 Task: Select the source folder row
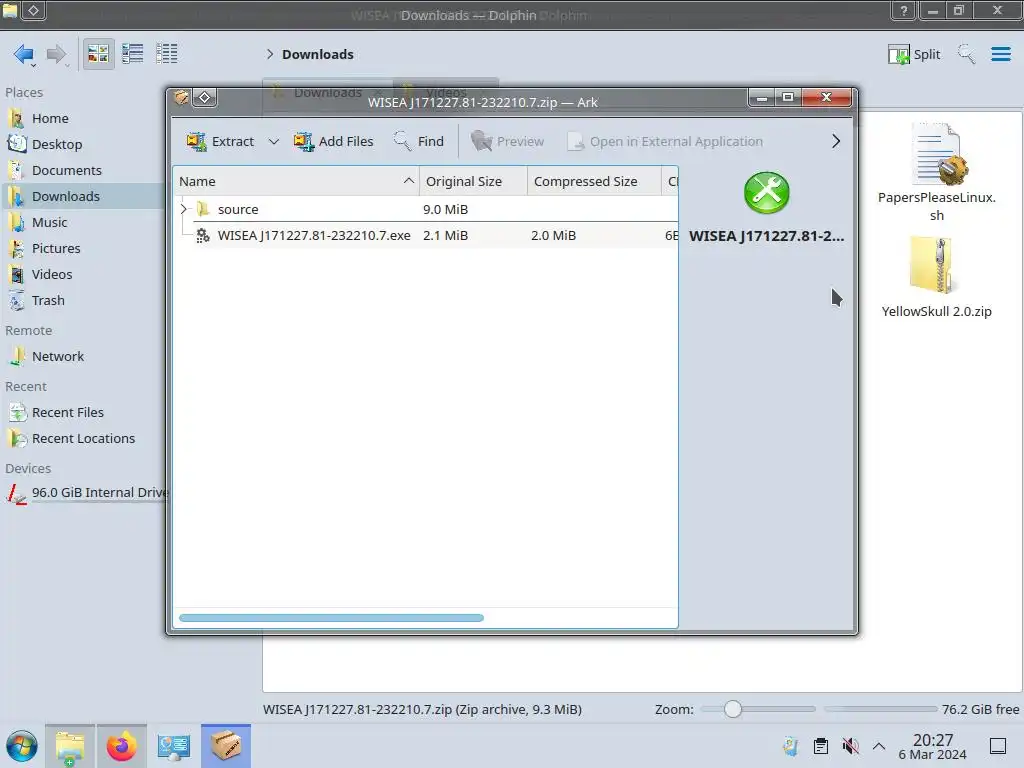click(x=425, y=209)
